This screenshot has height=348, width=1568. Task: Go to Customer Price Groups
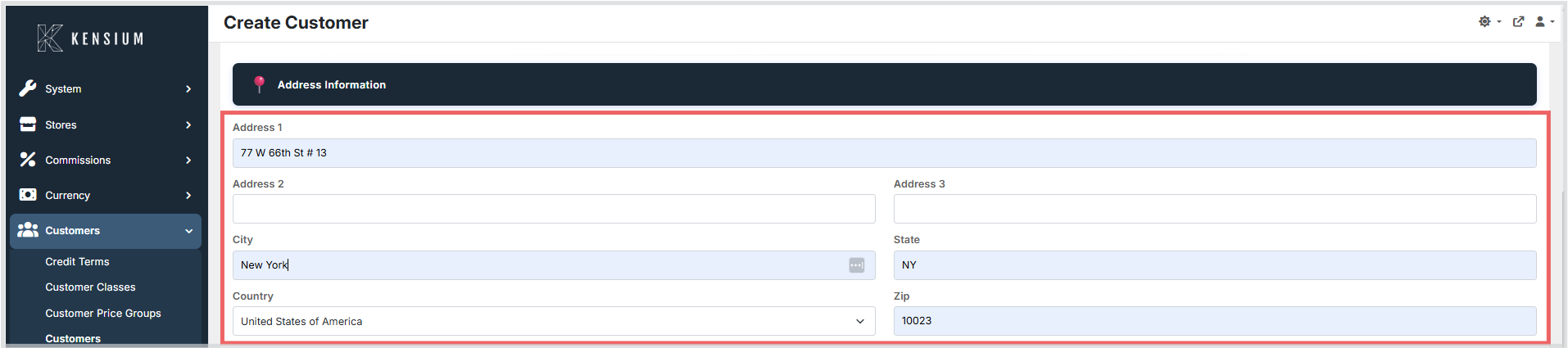pyautogui.click(x=103, y=314)
